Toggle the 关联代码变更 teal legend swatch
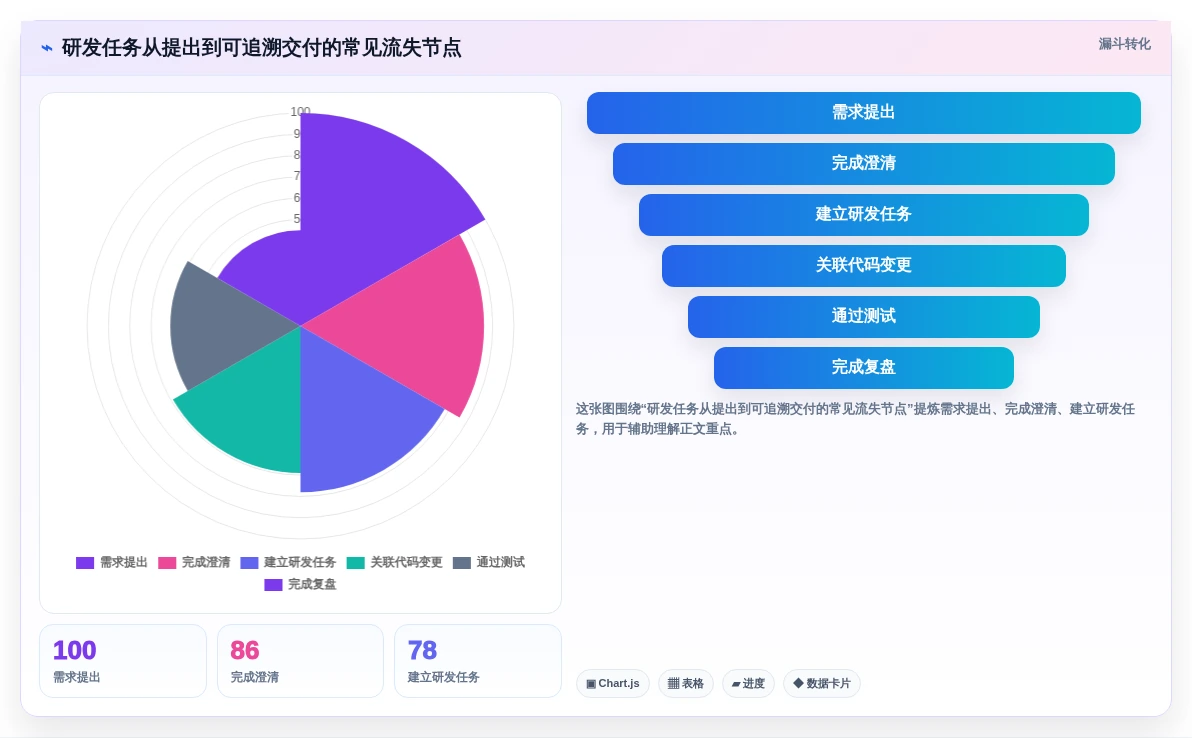Screen dimensions: 1192x738 [x=356, y=562]
